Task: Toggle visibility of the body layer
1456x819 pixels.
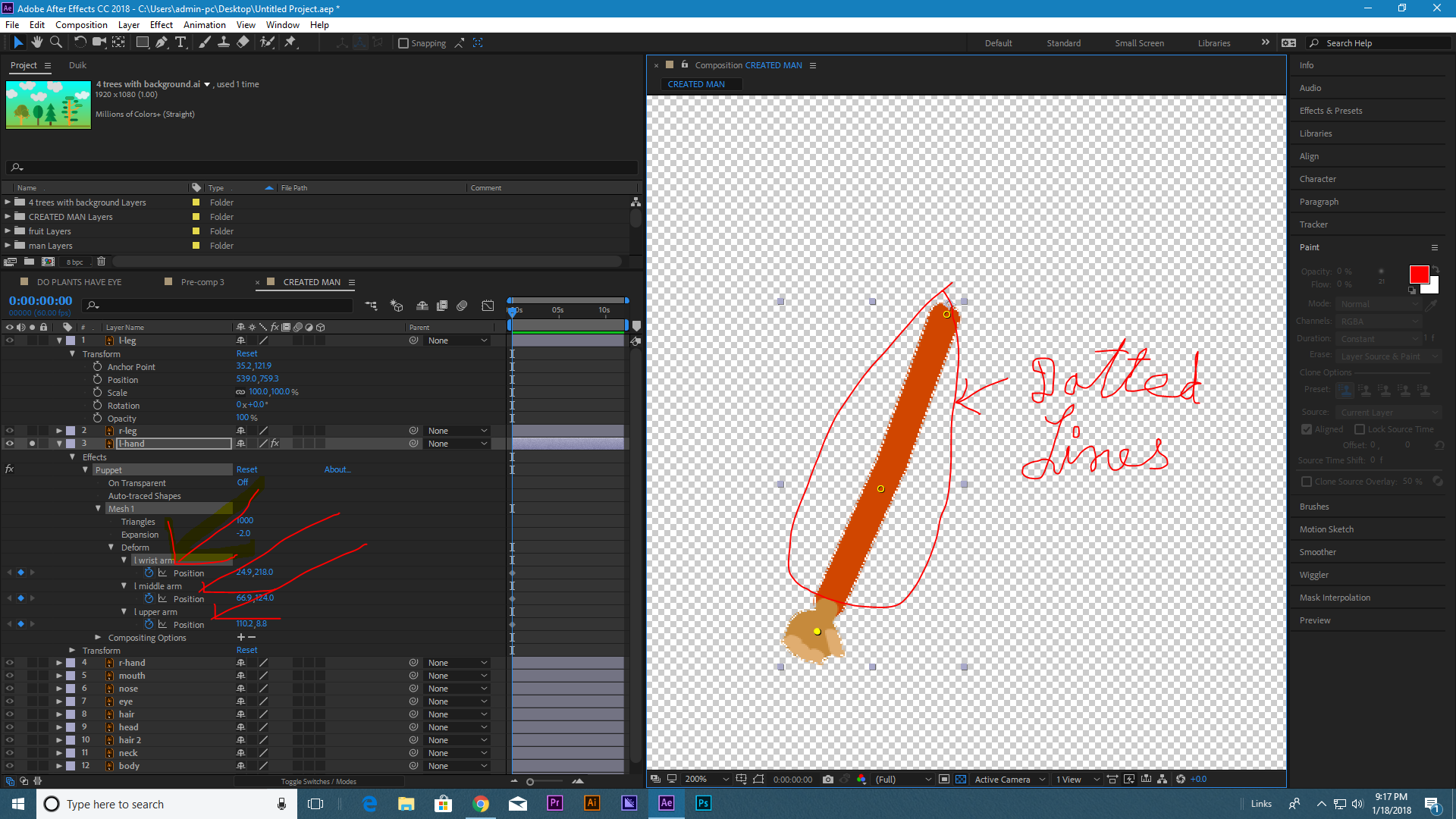Action: click(10, 766)
